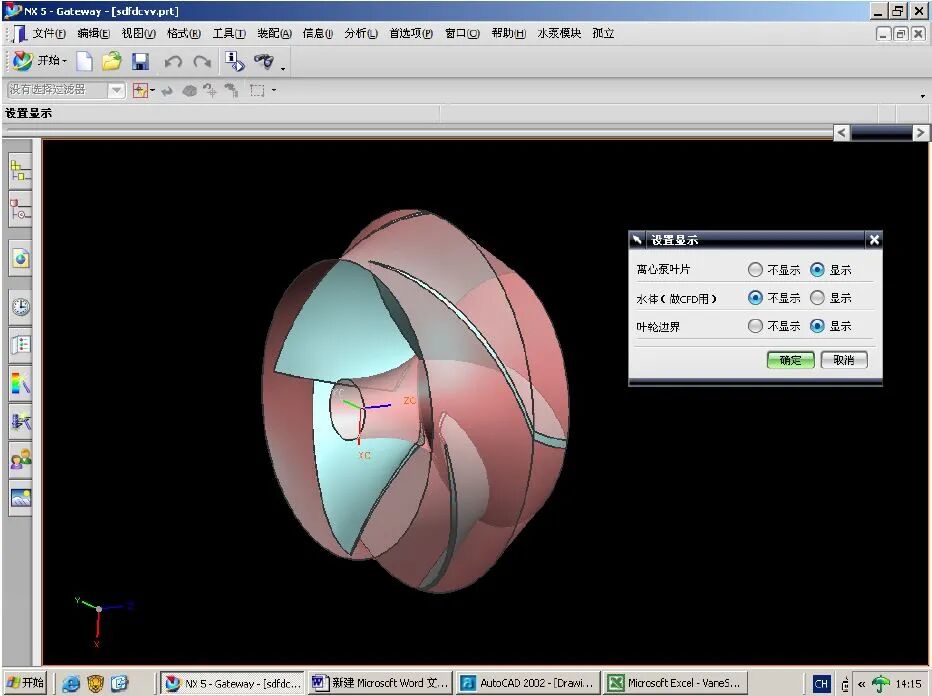Image resolution: width=932 pixels, height=696 pixels.
Task: Click the command finder binoculars icon
Action: (x=264, y=61)
